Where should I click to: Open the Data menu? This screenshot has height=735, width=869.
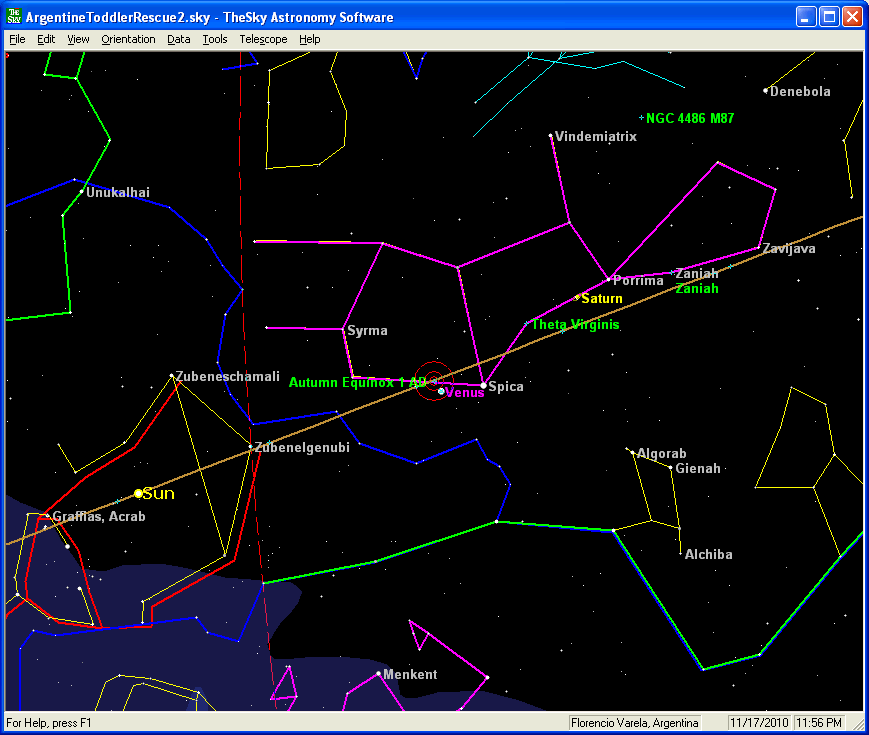tap(179, 39)
